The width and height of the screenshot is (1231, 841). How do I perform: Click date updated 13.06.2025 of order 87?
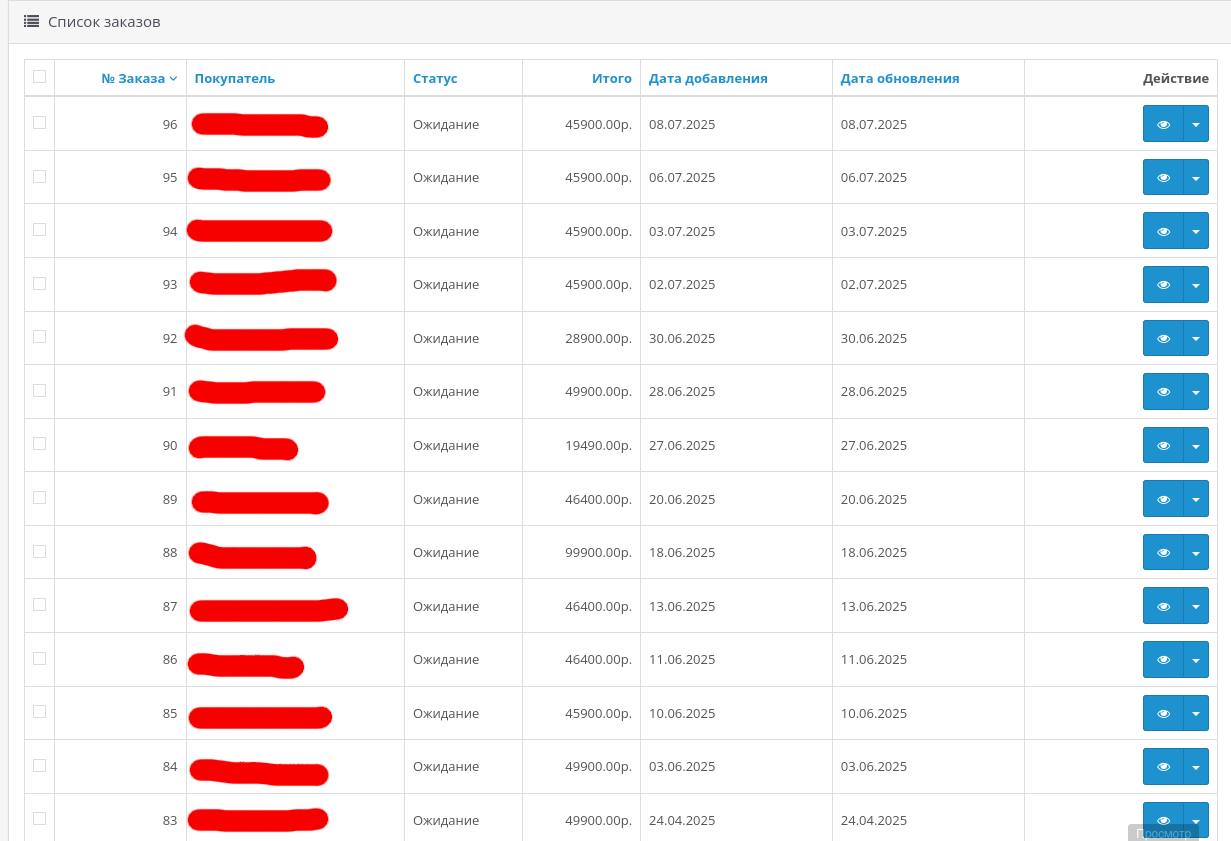point(874,606)
